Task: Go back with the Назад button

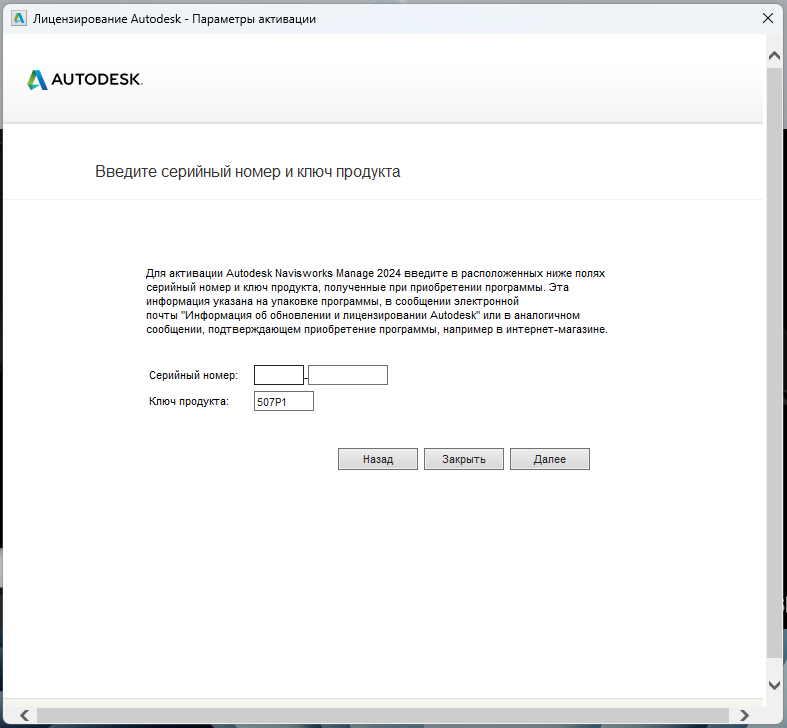Action: click(378, 459)
